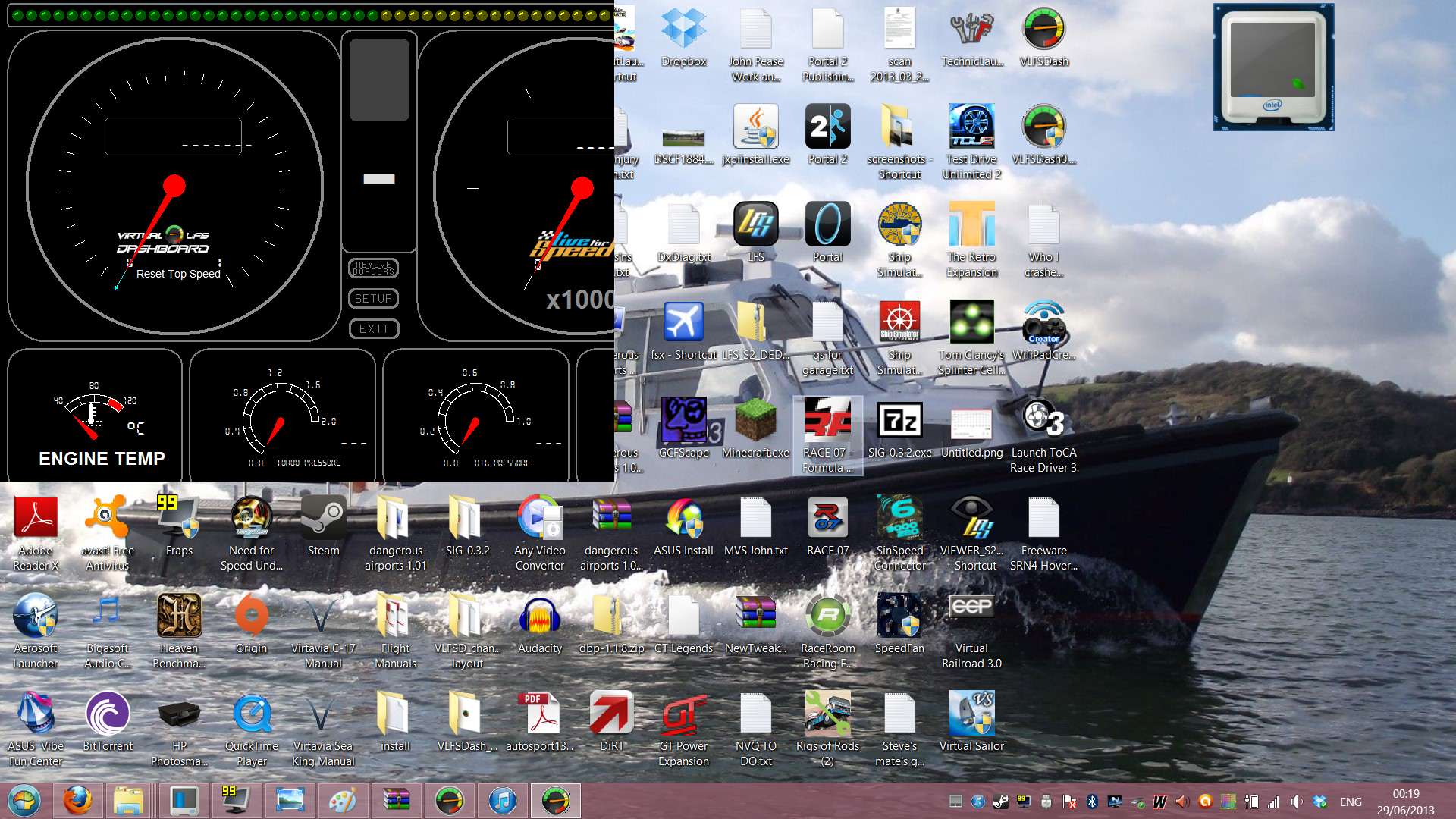
Task: Click the Intel CPU desktop gadget
Action: (x=1273, y=67)
